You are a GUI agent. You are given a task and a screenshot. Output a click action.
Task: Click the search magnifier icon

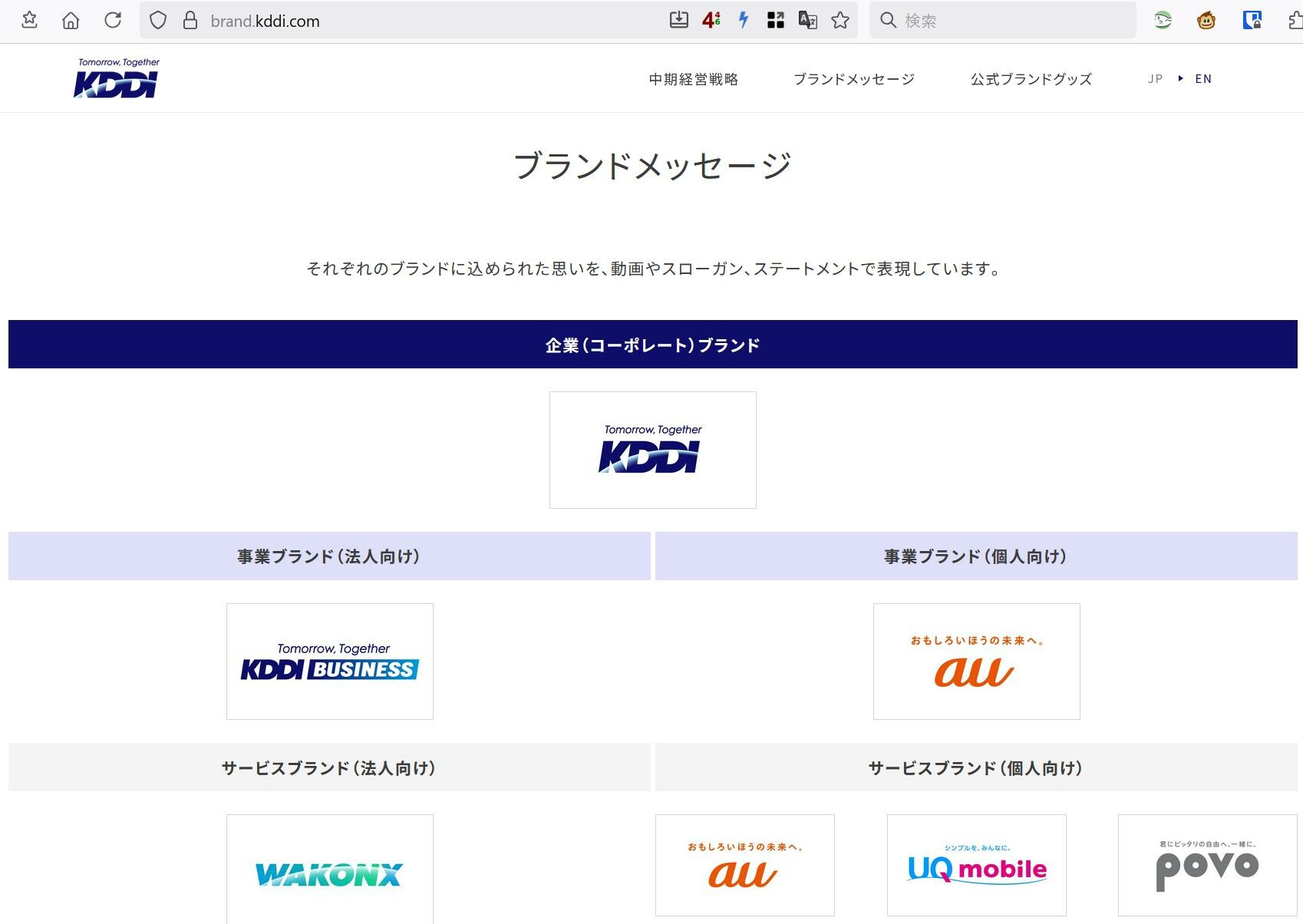click(x=888, y=21)
